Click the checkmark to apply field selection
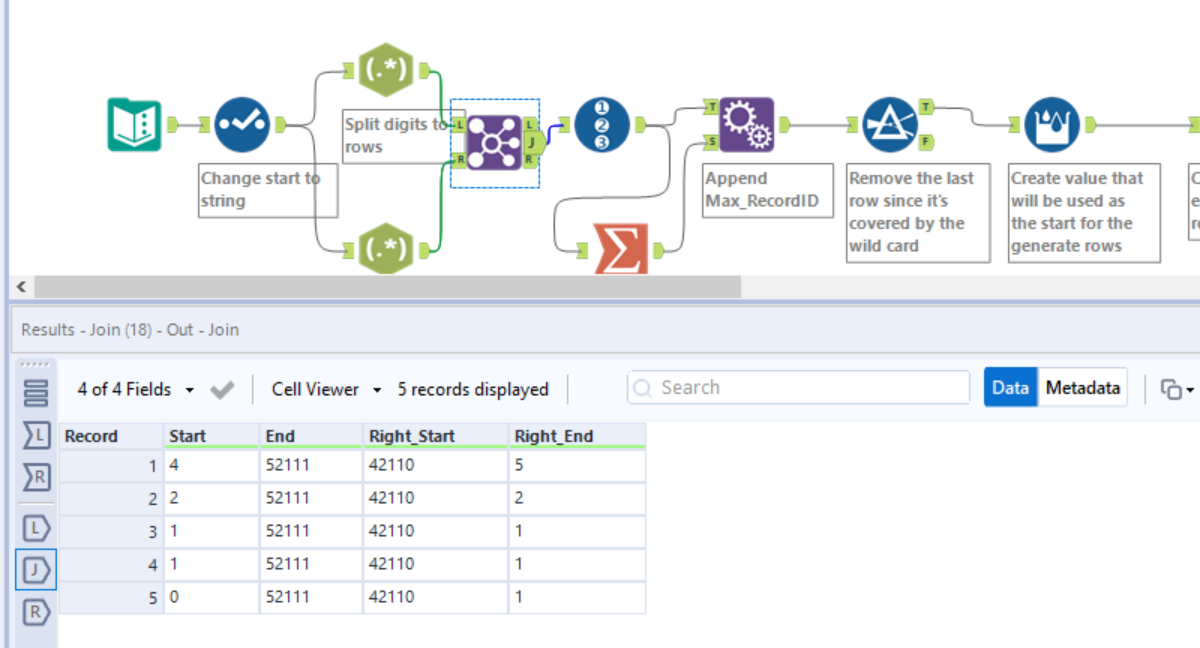This screenshot has width=1200, height=648. (x=222, y=389)
